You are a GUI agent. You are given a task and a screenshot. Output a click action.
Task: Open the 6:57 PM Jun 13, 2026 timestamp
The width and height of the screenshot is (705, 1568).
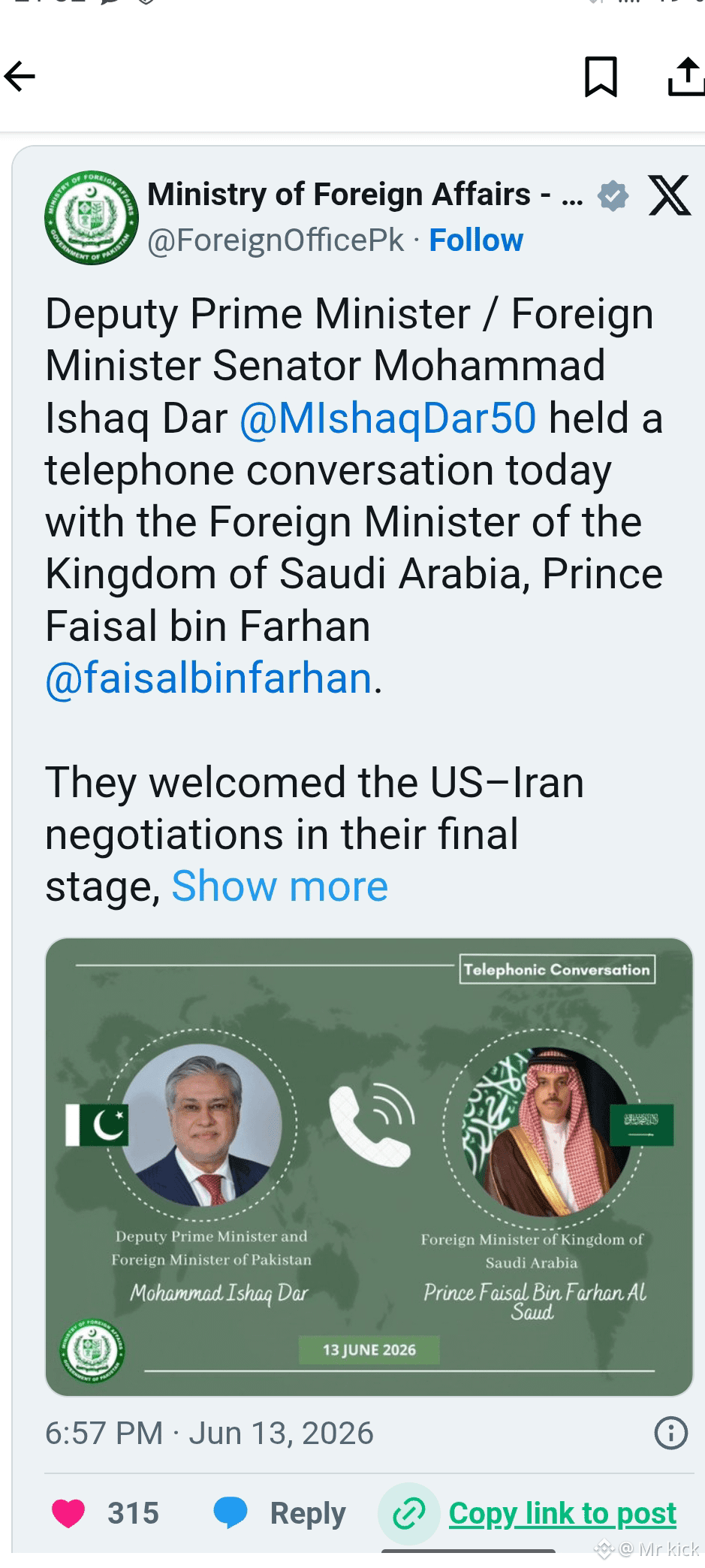[209, 1433]
